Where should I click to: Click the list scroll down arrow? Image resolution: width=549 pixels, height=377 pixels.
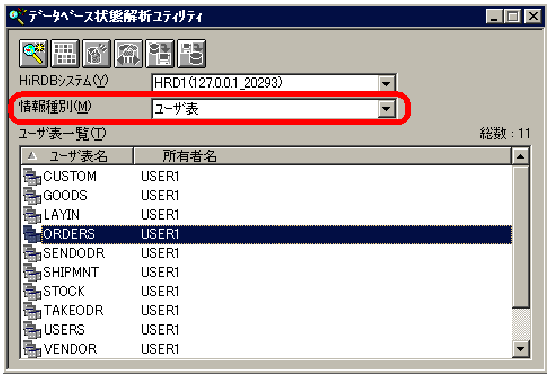point(520,349)
